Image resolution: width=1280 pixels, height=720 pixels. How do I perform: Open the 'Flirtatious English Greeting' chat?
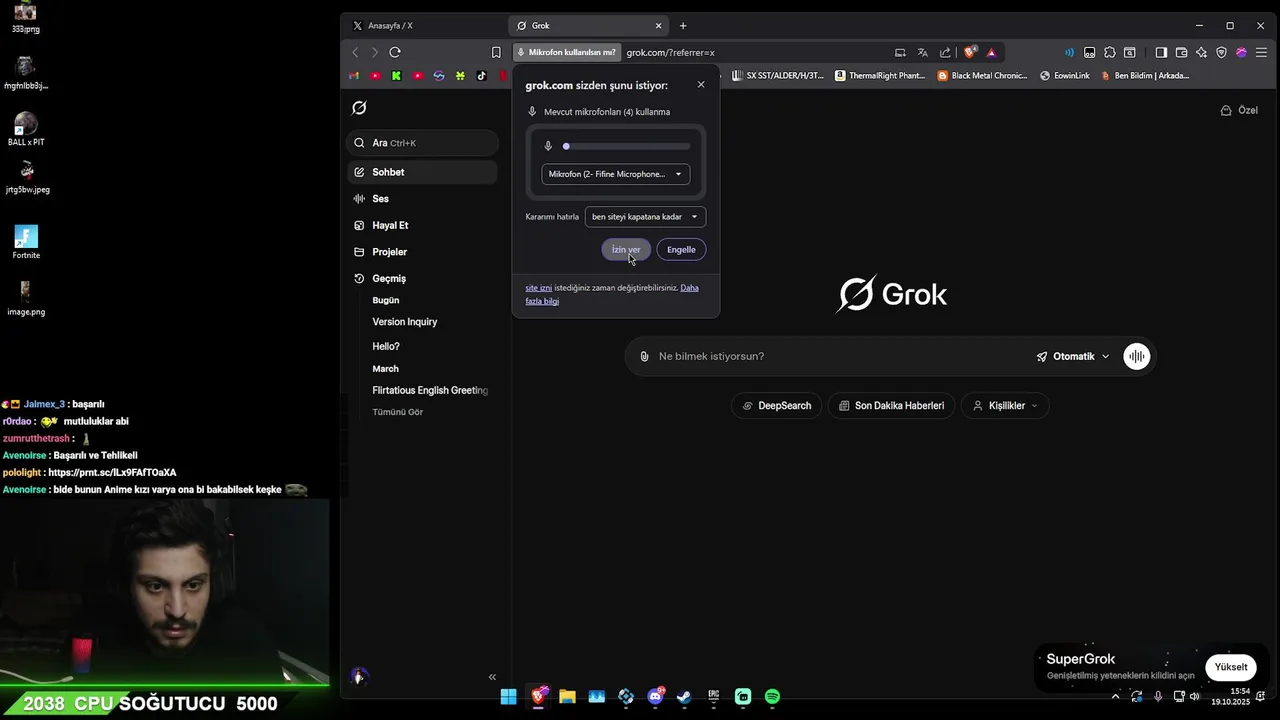click(x=430, y=390)
